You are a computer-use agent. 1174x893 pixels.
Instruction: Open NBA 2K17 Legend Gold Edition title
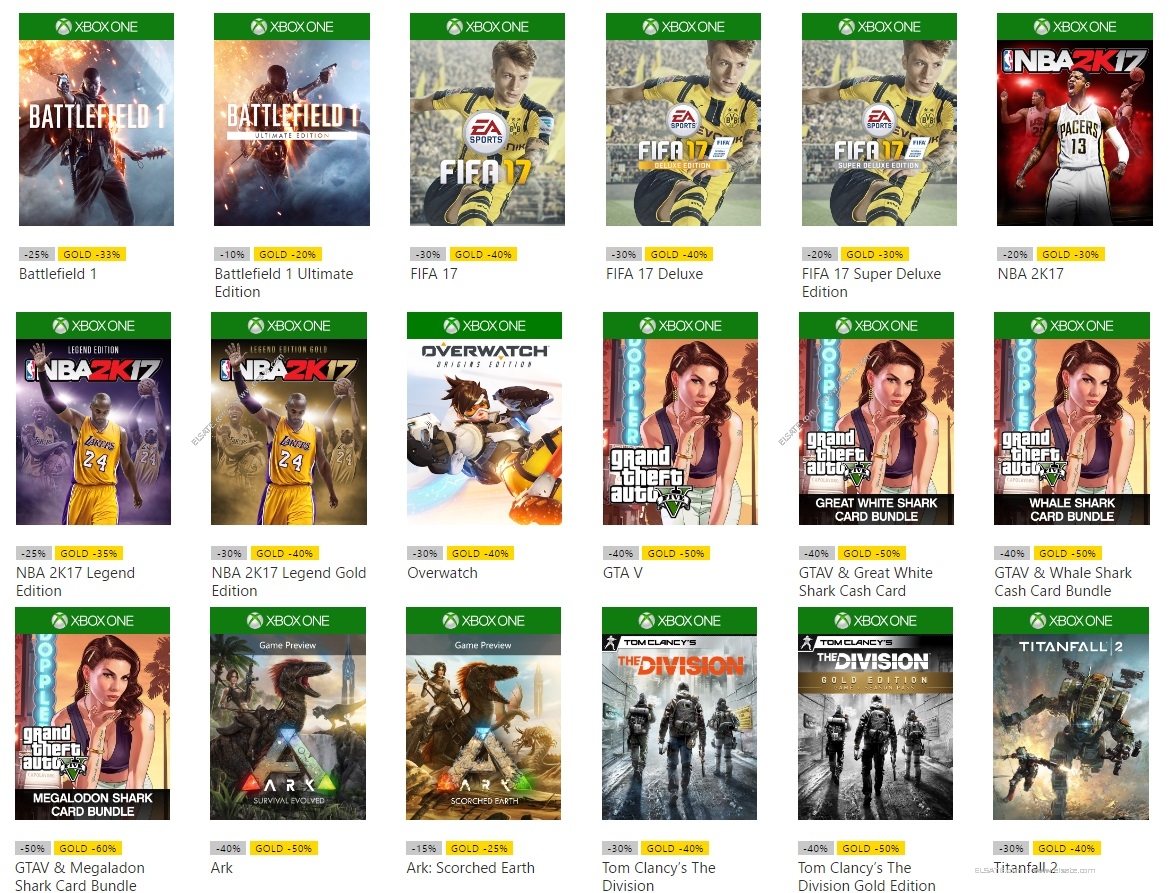pos(289,582)
